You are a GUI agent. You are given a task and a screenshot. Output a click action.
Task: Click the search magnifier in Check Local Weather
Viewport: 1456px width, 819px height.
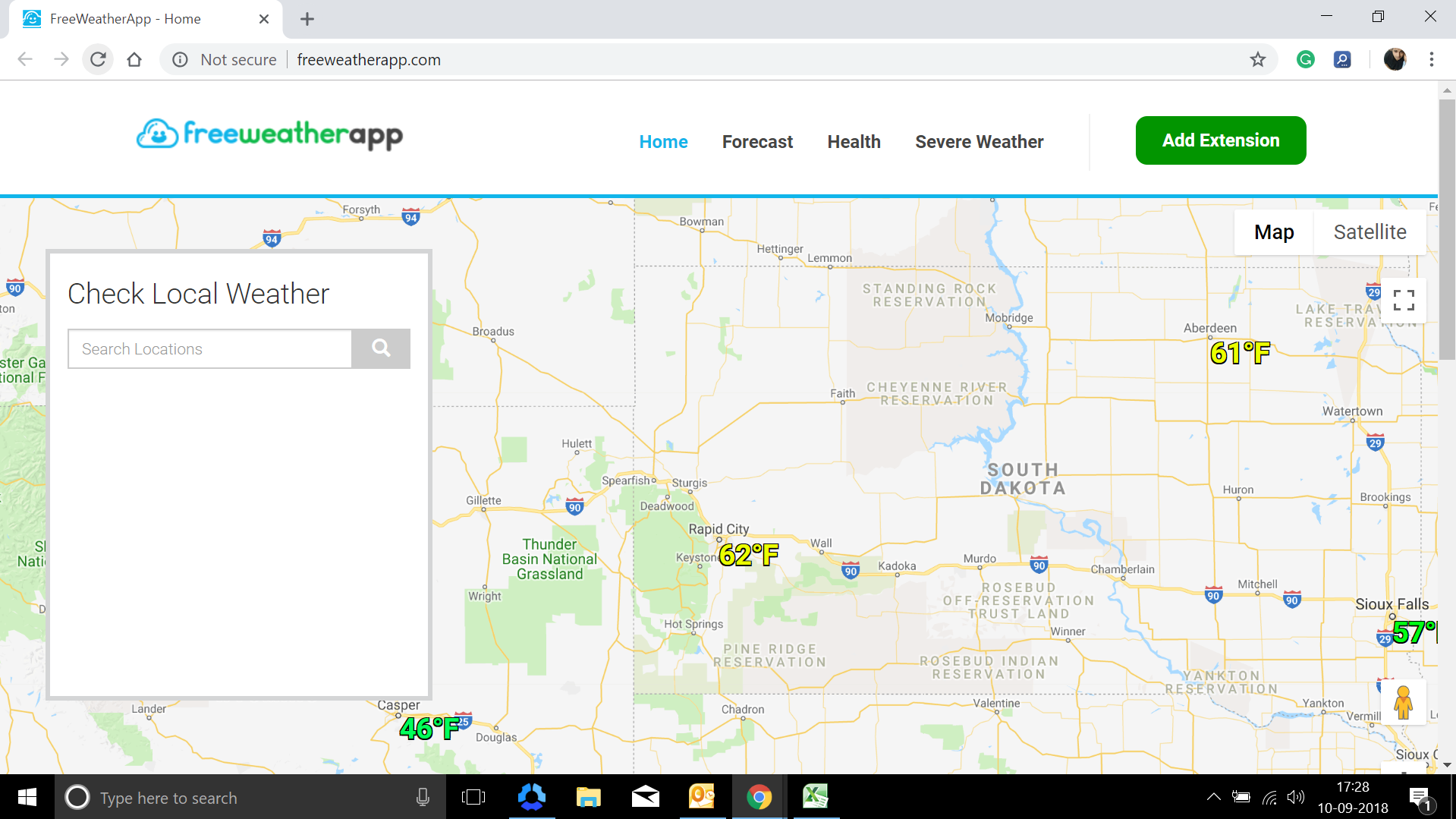[381, 348]
